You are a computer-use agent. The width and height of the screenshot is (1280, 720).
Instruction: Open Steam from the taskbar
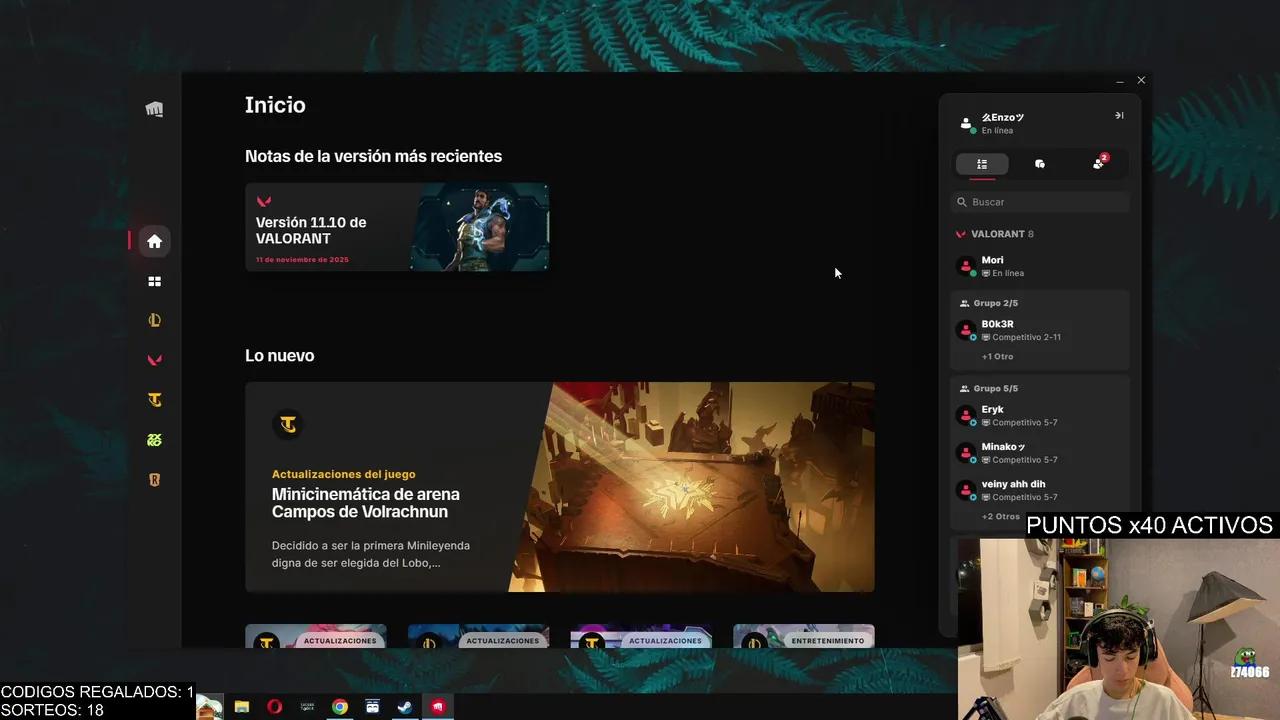405,707
